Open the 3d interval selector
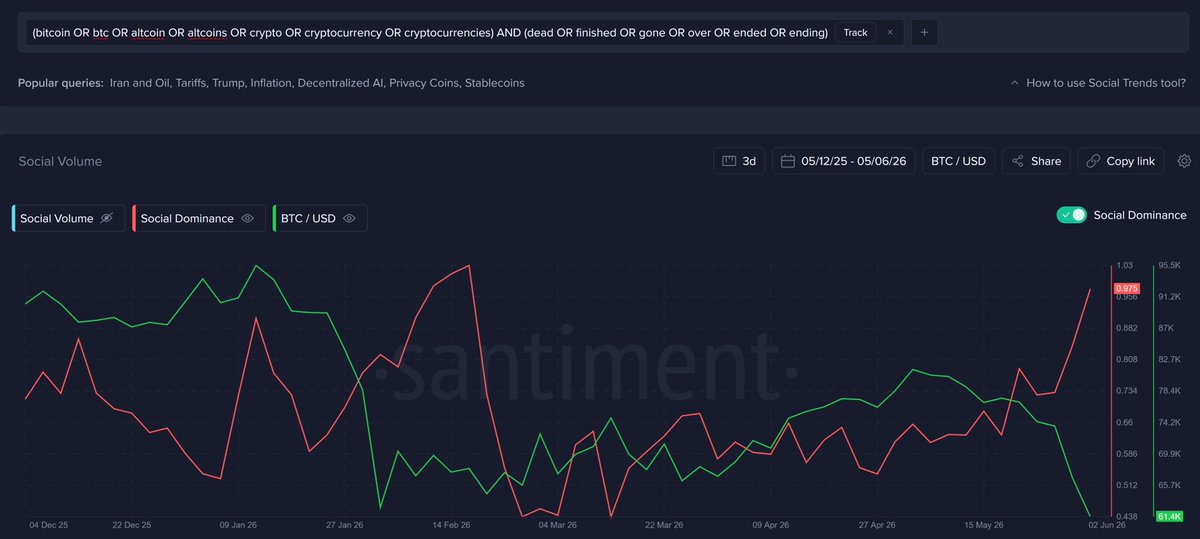Image resolution: width=1200 pixels, height=539 pixels. click(x=739, y=161)
